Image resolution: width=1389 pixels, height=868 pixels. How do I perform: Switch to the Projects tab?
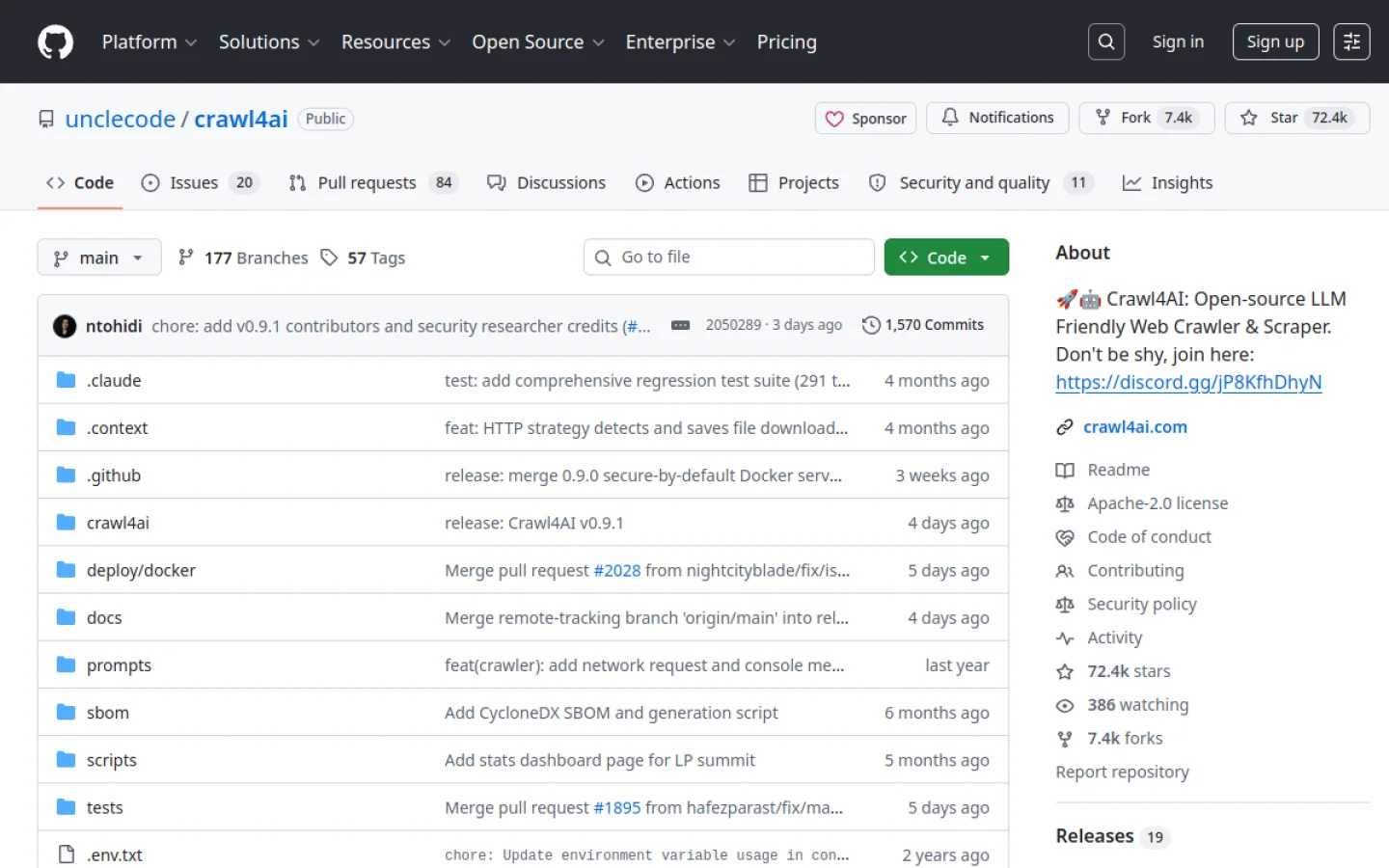click(x=794, y=182)
